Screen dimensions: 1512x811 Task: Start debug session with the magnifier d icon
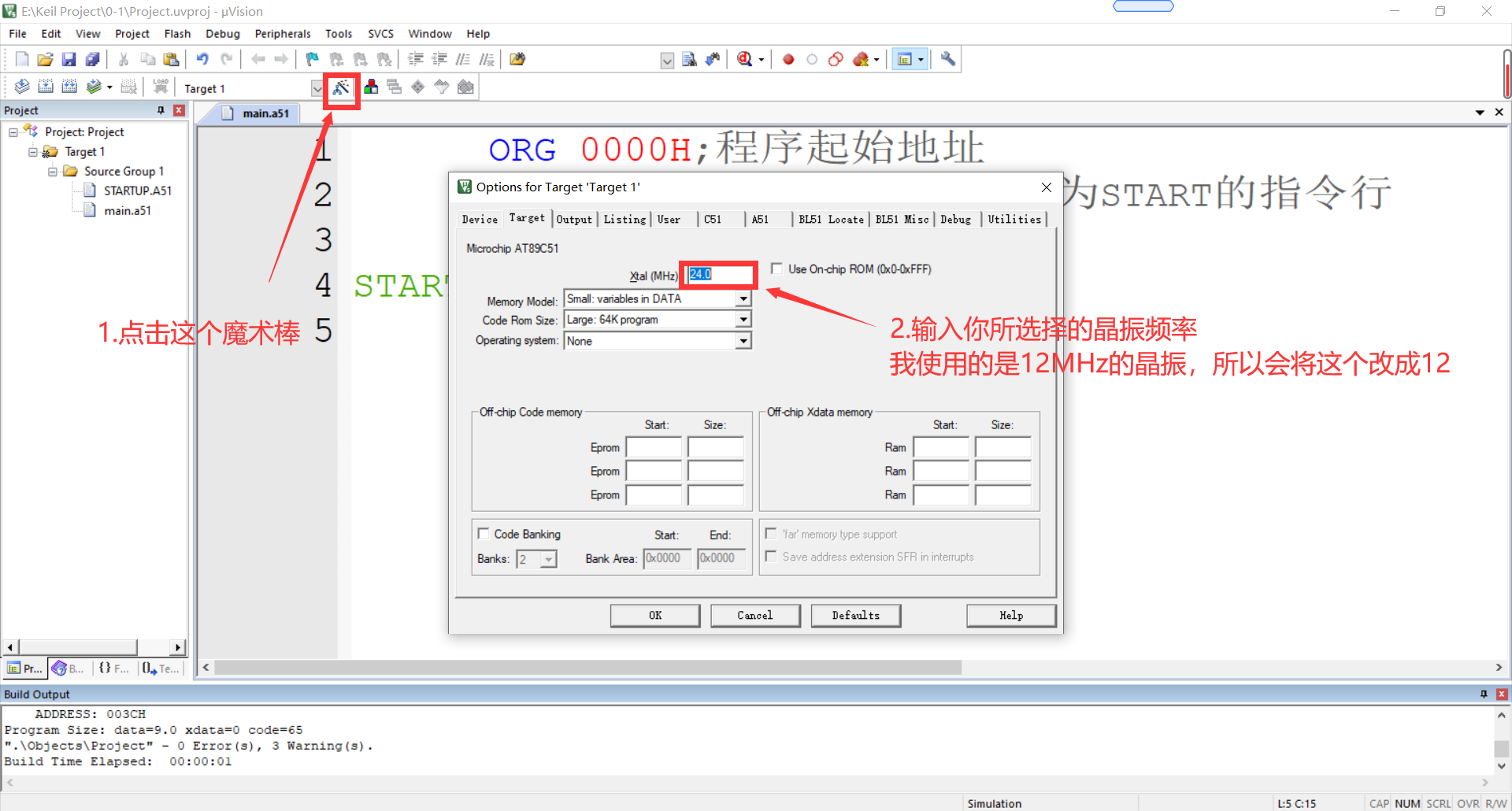(745, 59)
